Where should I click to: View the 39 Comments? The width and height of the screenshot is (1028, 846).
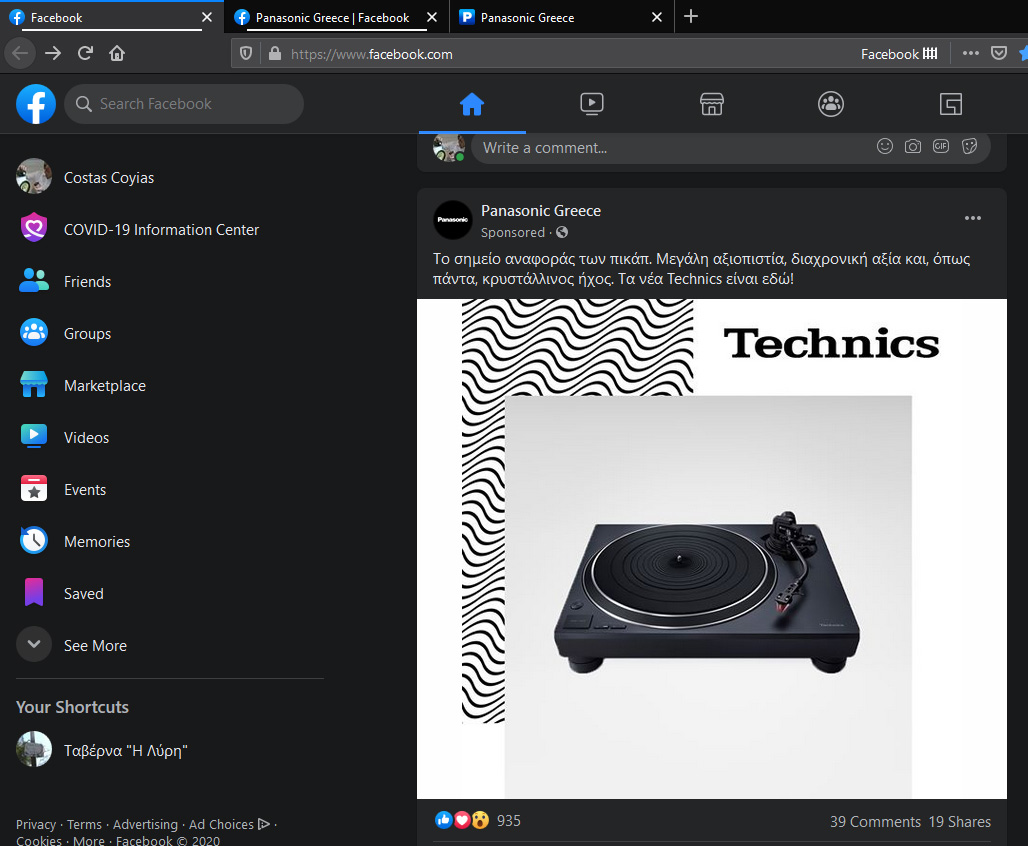[875, 821]
